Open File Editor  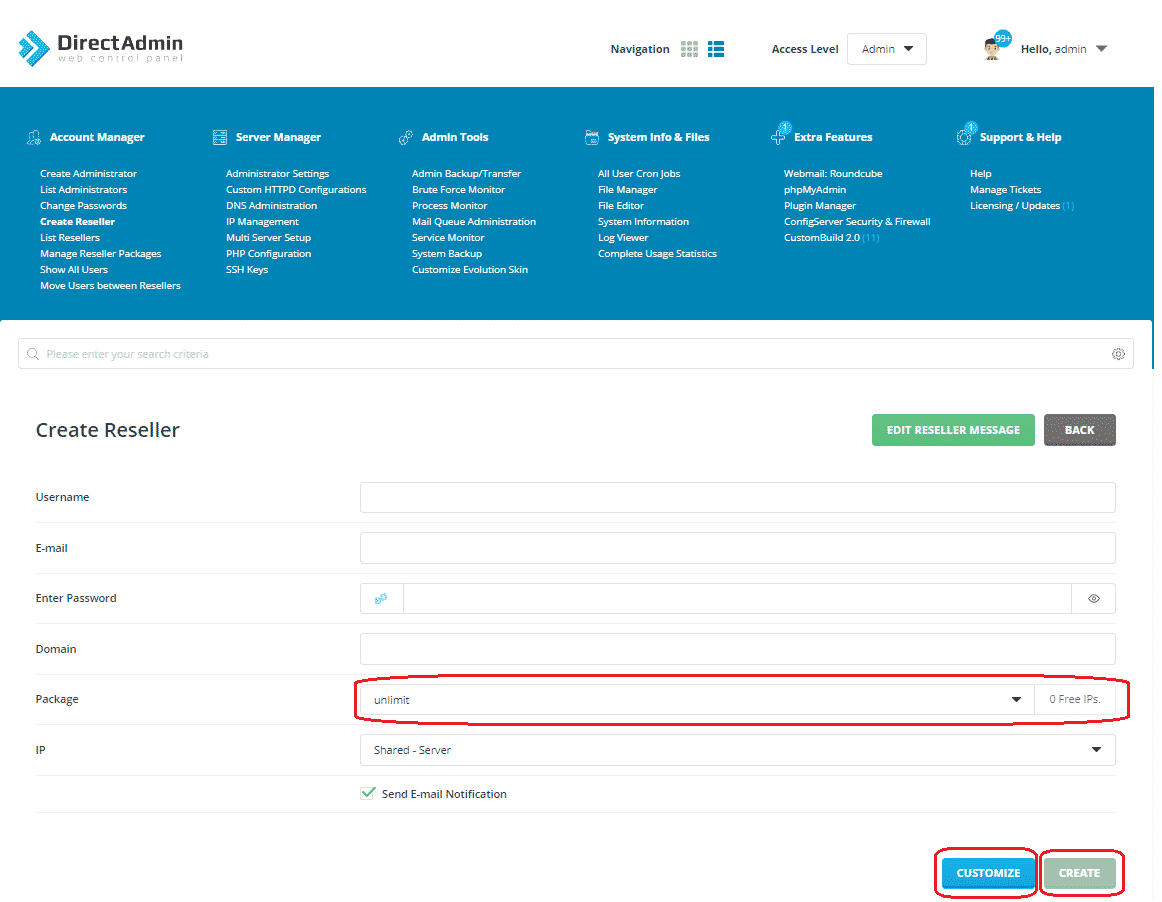[621, 206]
